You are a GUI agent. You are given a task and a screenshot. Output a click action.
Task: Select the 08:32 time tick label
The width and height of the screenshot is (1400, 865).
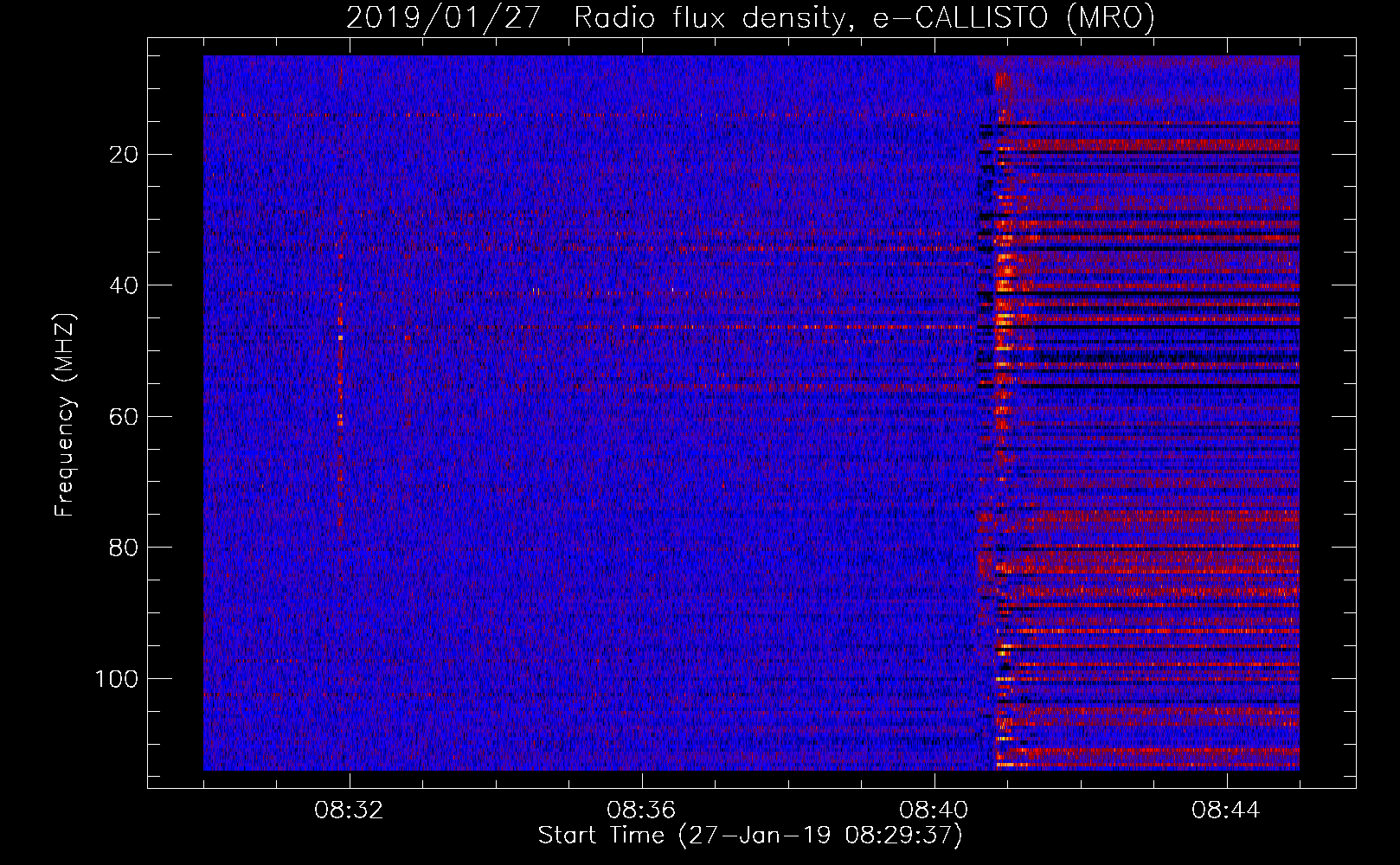pyautogui.click(x=350, y=811)
